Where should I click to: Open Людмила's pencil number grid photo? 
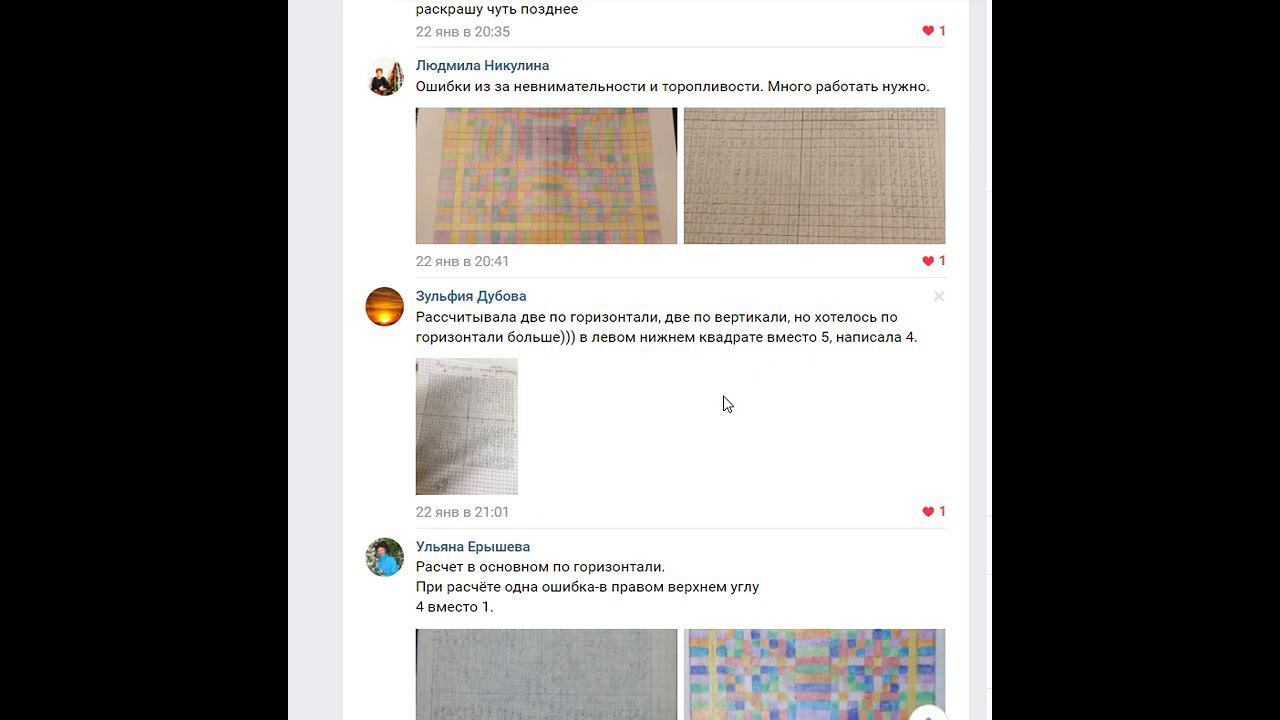[814, 176]
